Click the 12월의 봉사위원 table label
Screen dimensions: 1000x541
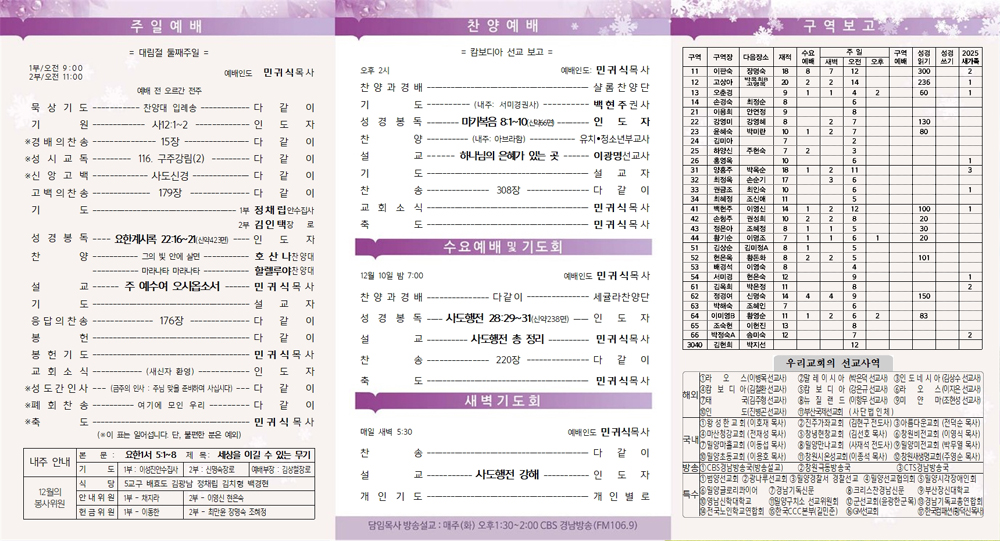coord(47,502)
